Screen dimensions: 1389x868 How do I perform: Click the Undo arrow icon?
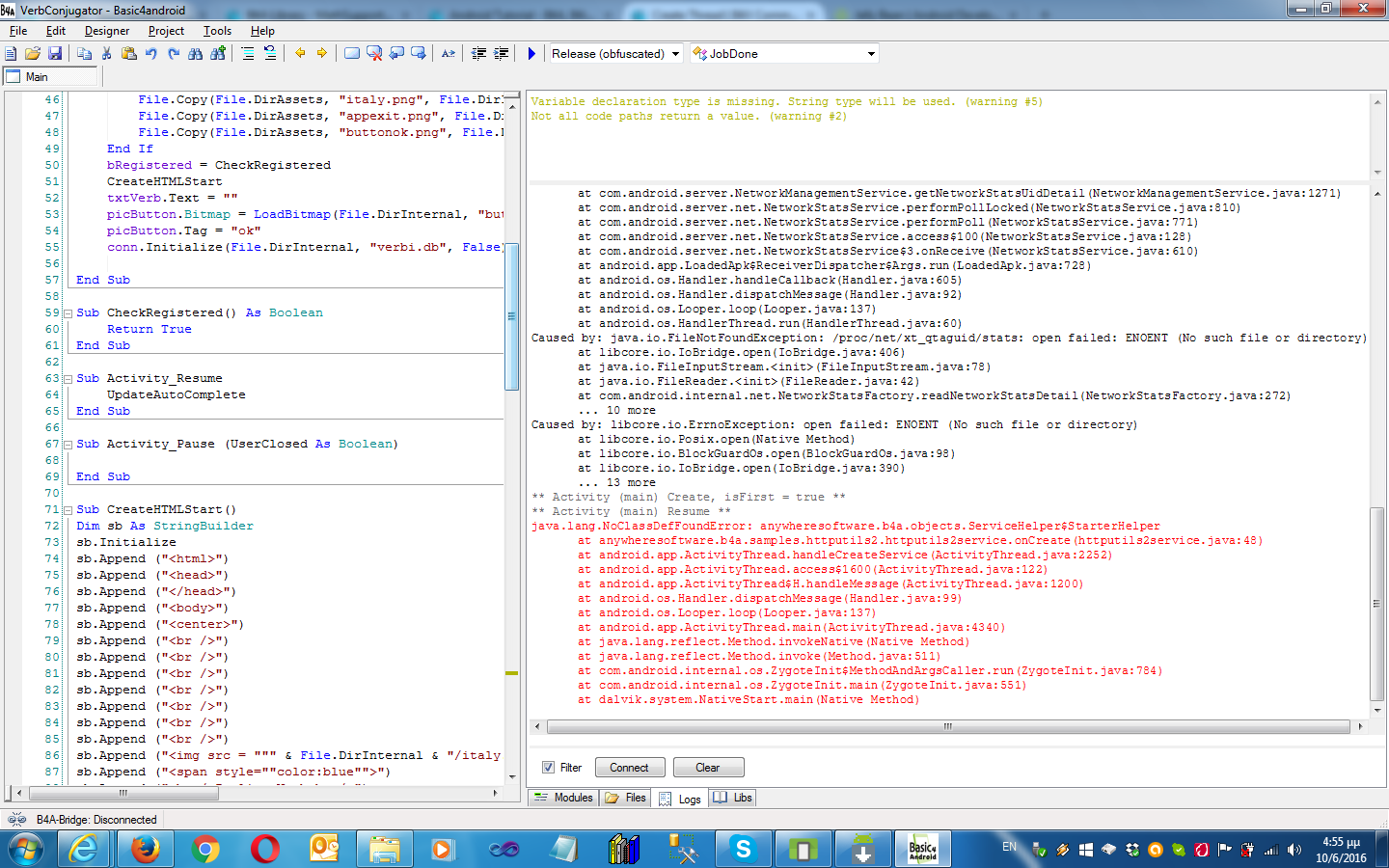[x=151, y=54]
